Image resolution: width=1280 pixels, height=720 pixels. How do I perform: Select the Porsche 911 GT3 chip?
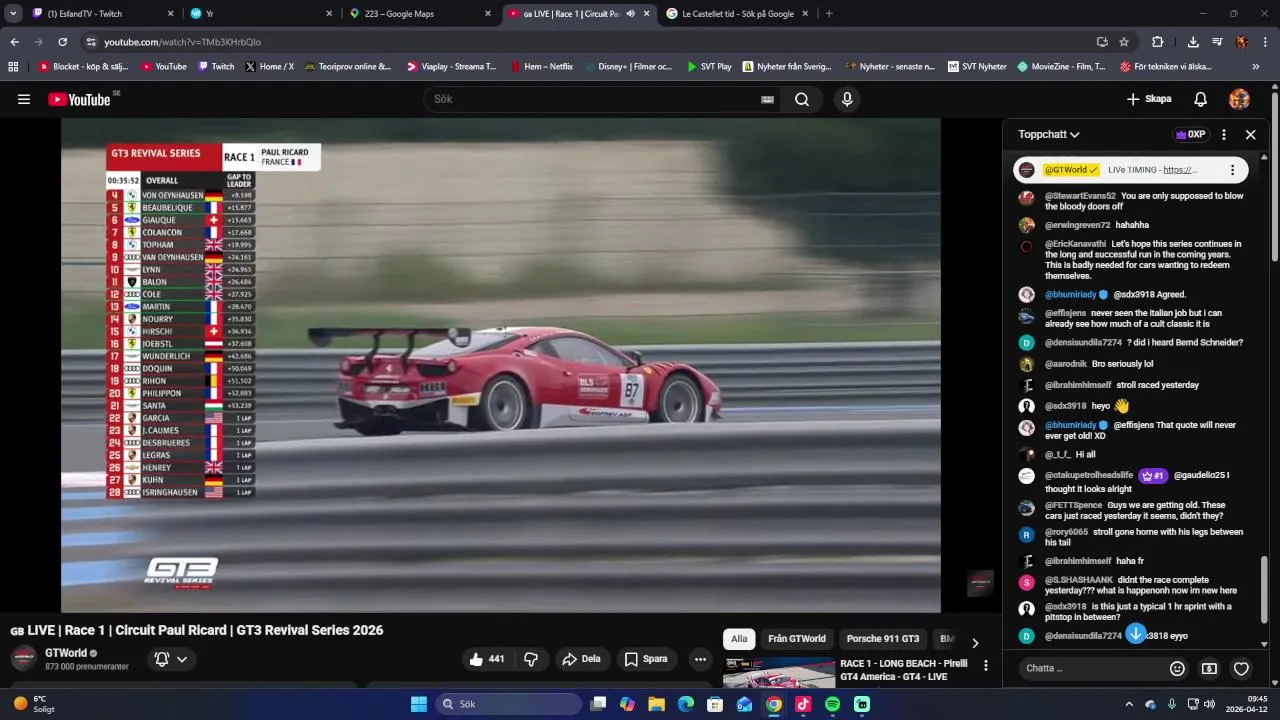(x=883, y=639)
